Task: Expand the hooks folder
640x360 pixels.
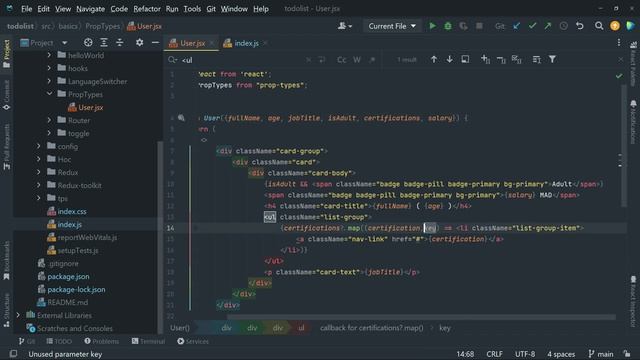Action: coord(49,68)
